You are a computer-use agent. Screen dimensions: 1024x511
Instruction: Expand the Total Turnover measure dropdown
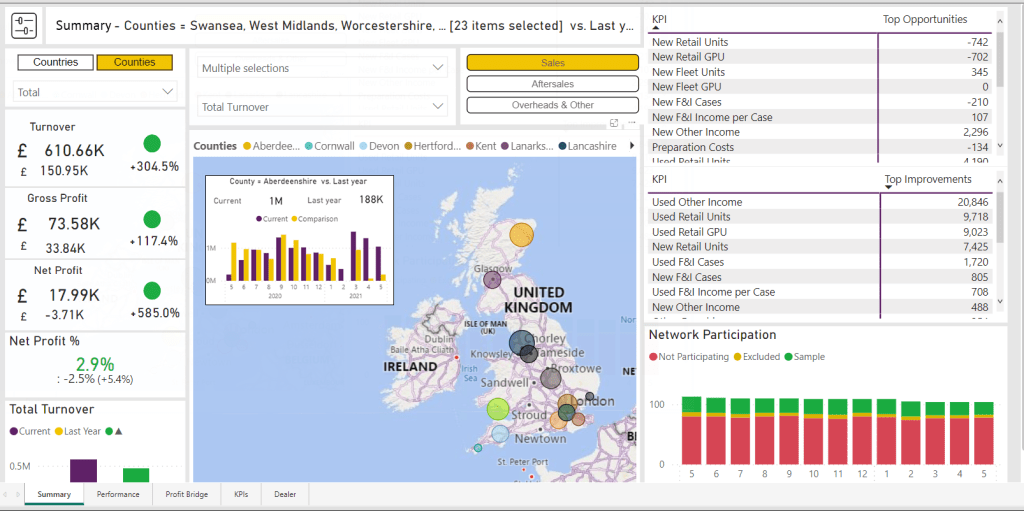[323, 107]
